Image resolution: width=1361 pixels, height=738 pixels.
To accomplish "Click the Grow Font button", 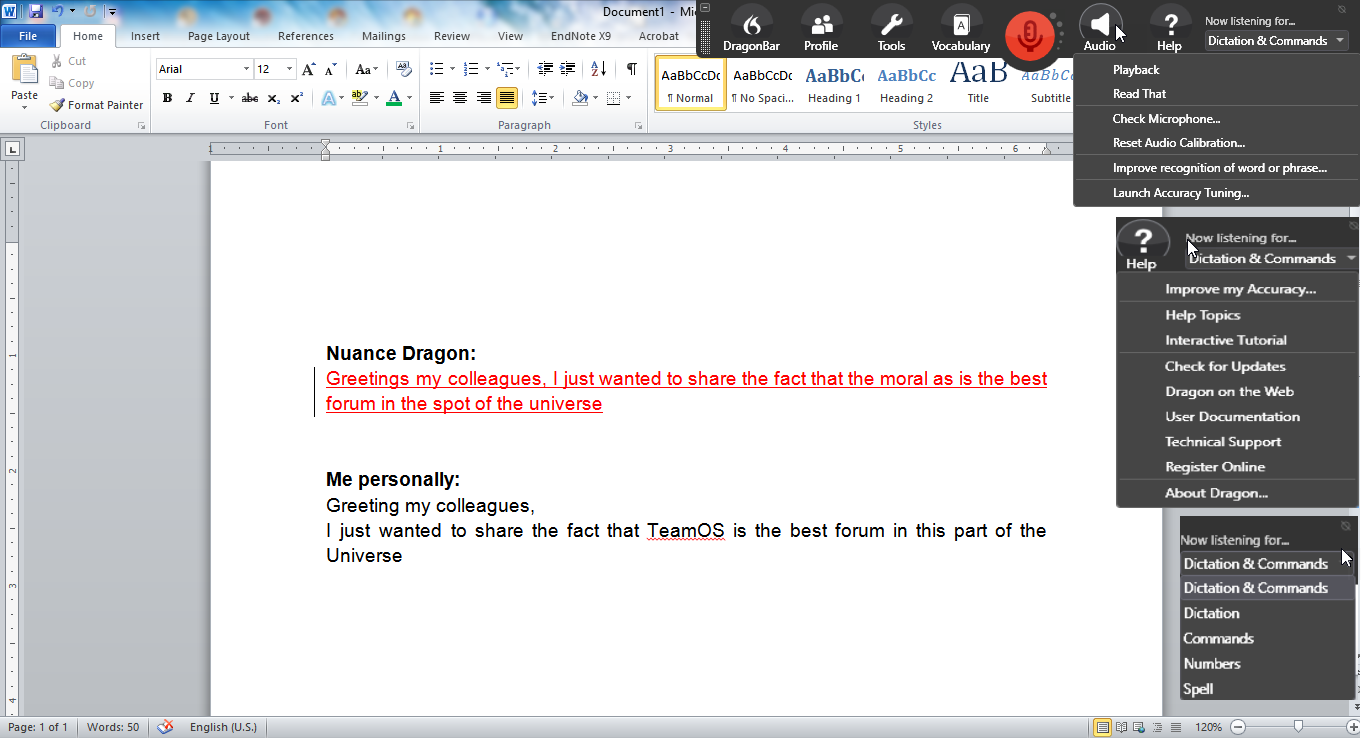I will coord(308,69).
